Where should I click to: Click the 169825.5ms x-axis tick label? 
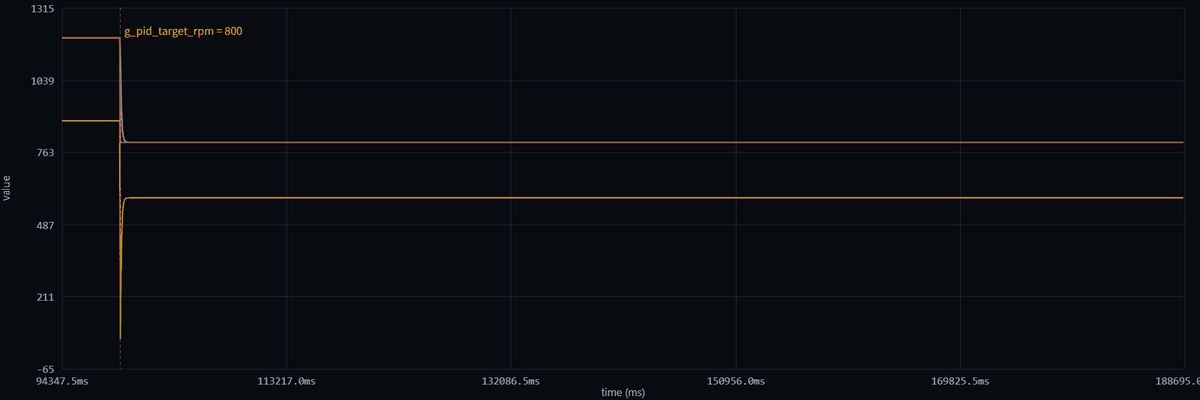(960, 382)
